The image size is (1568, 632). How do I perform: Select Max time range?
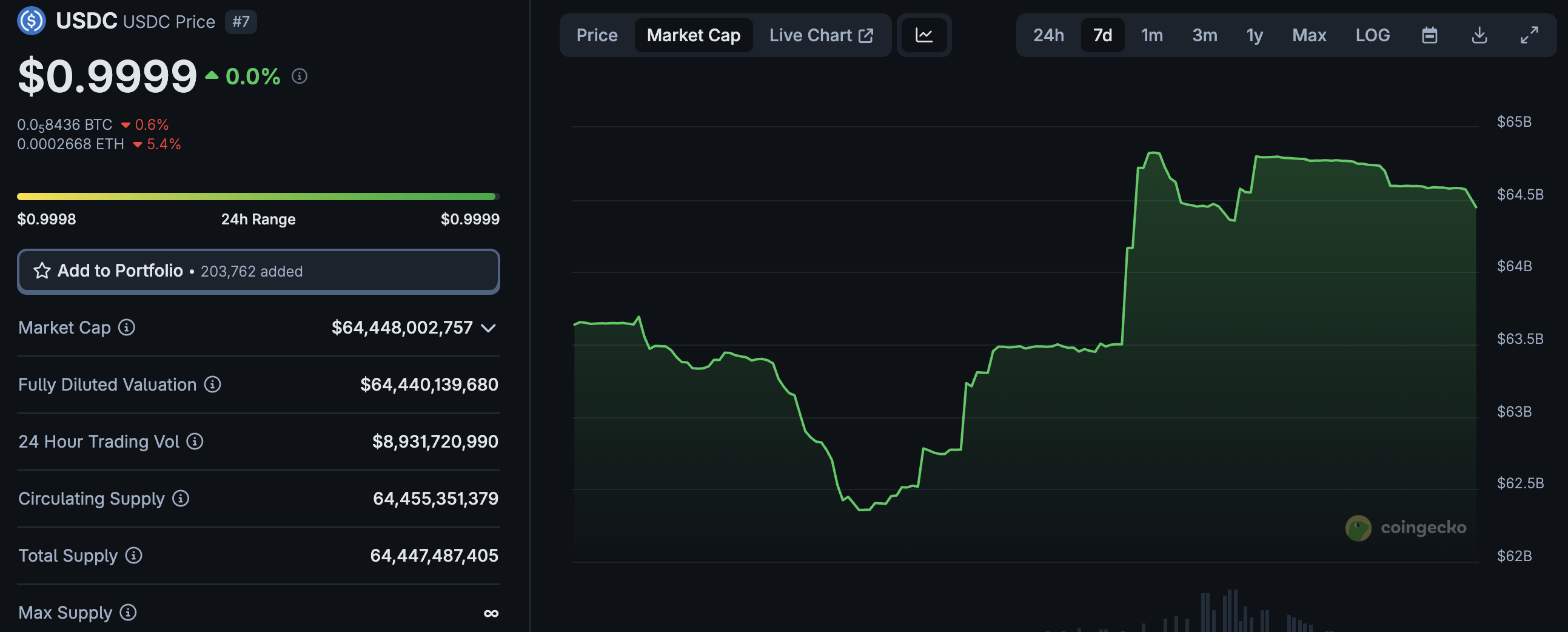point(1308,35)
